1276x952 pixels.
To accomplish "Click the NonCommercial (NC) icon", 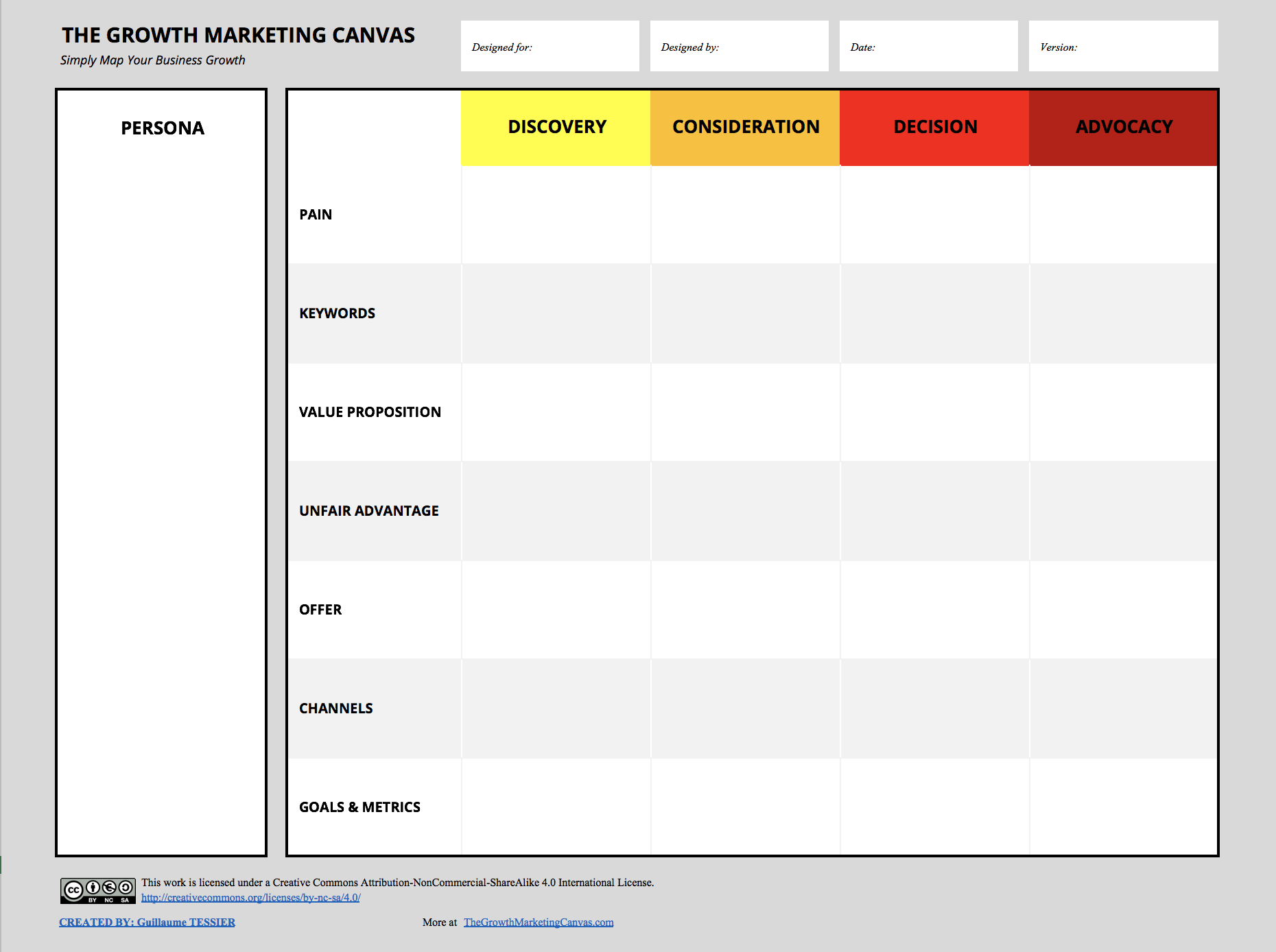I will point(108,888).
